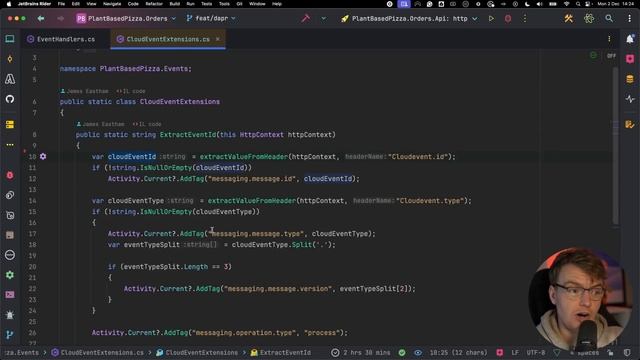Open the UTF-8 encoding selector
640x360 pixels.
[x=536, y=352]
